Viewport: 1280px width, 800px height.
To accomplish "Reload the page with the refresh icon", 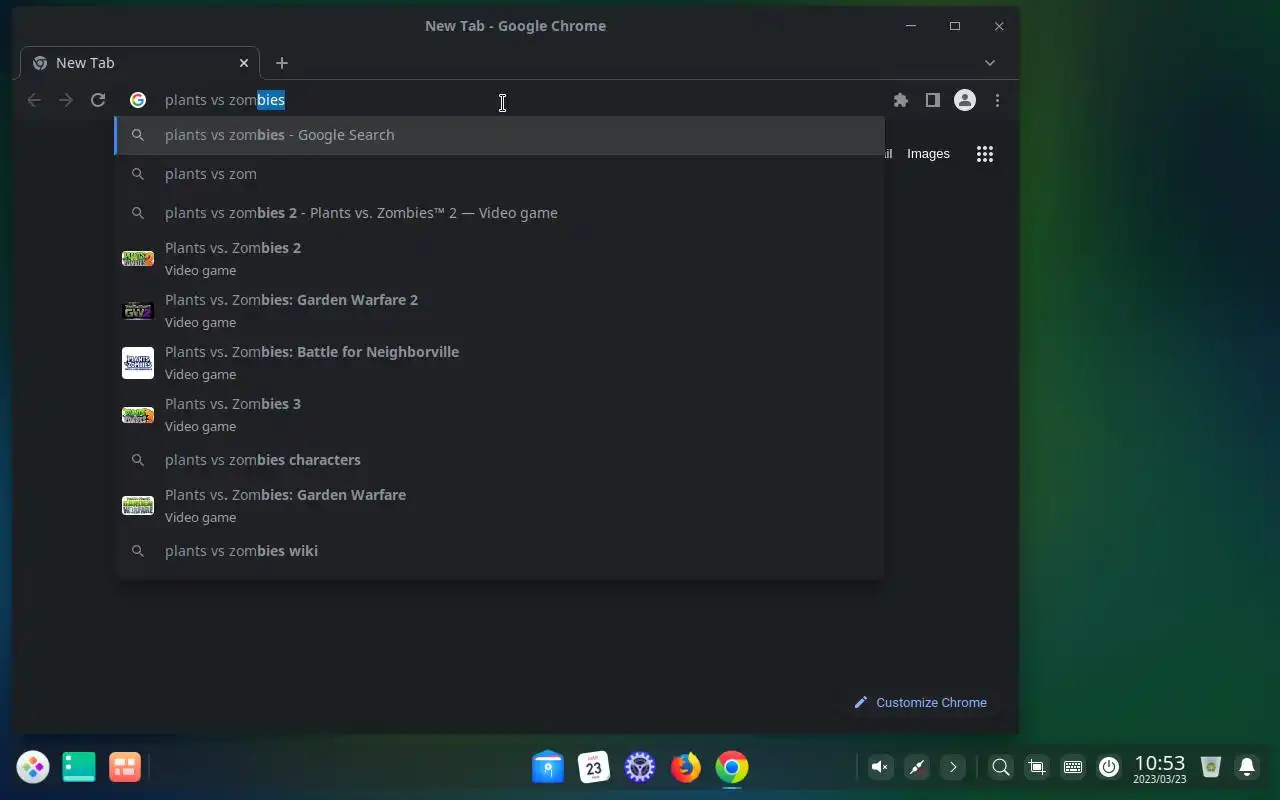I will click(98, 100).
